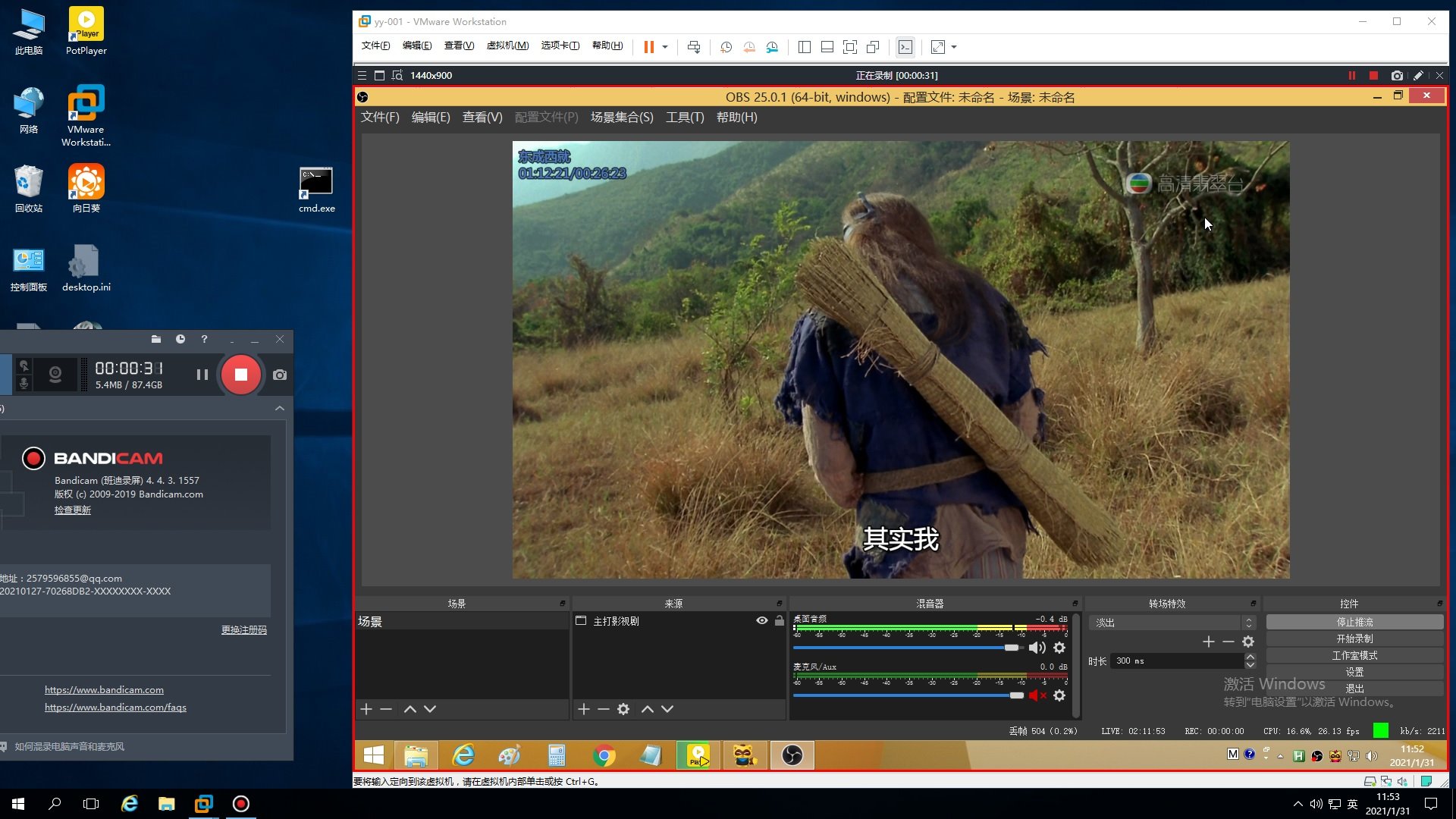Click Bandicam overlay fullscreen rectangle icon
Image resolution: width=1456 pixels, height=819 pixels.
tap(379, 75)
